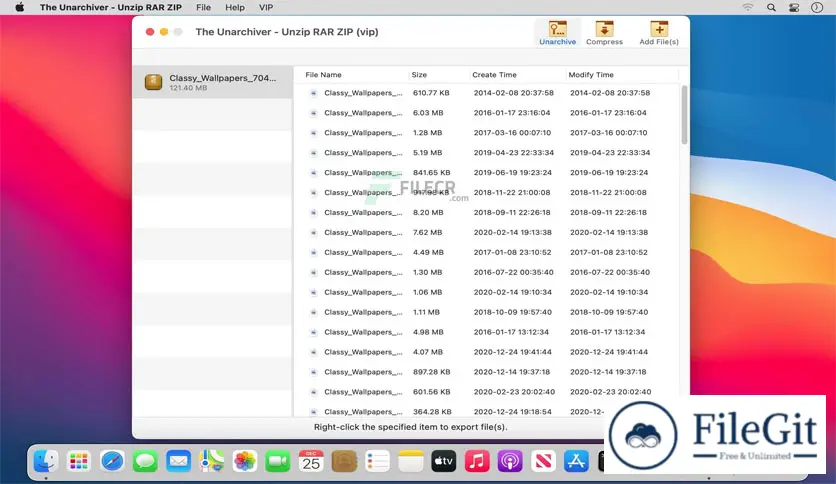836x484 pixels.
Task: Select the file row sized 364.28 KB
Action: click(487, 410)
